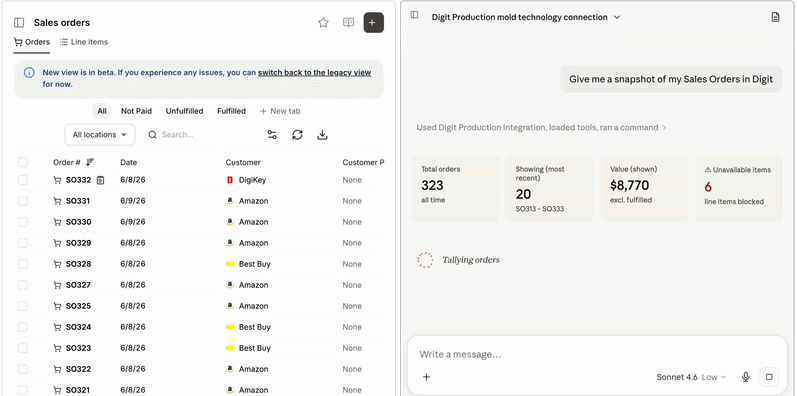The width and height of the screenshot is (797, 396).
Task: Toggle the Sales orders sidebar panel icon
Action: tap(19, 22)
